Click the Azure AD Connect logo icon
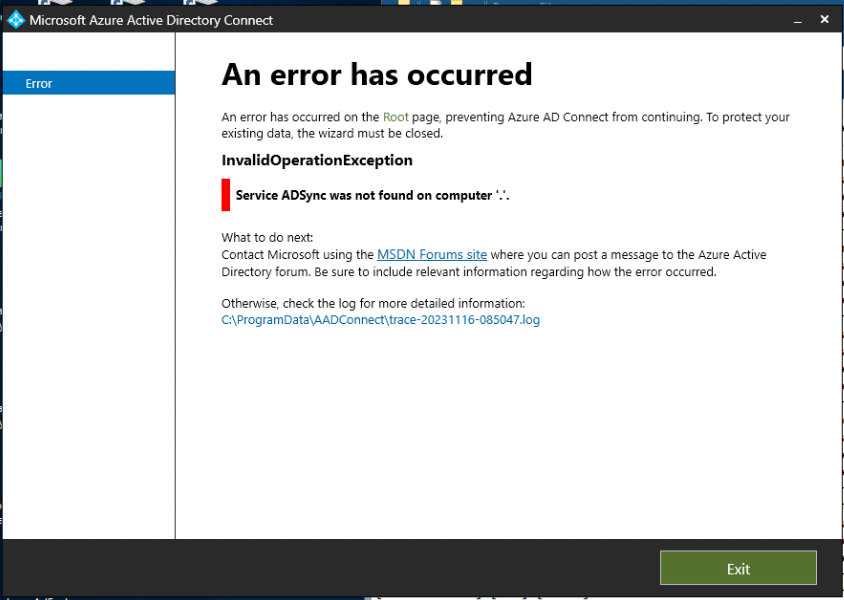Viewport: 844px width, 600px height. click(x=16, y=20)
